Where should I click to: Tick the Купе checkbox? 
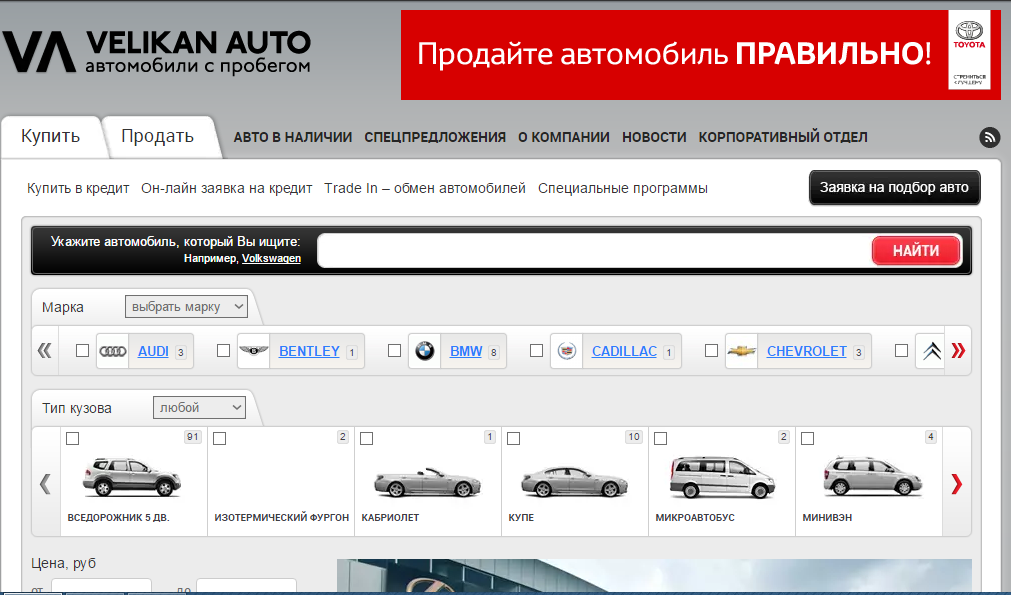pyautogui.click(x=514, y=438)
